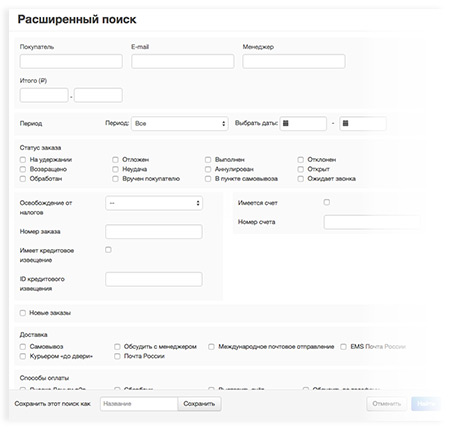
Task: Check «Имеет кредитовое извещение» box
Action: click(x=108, y=250)
